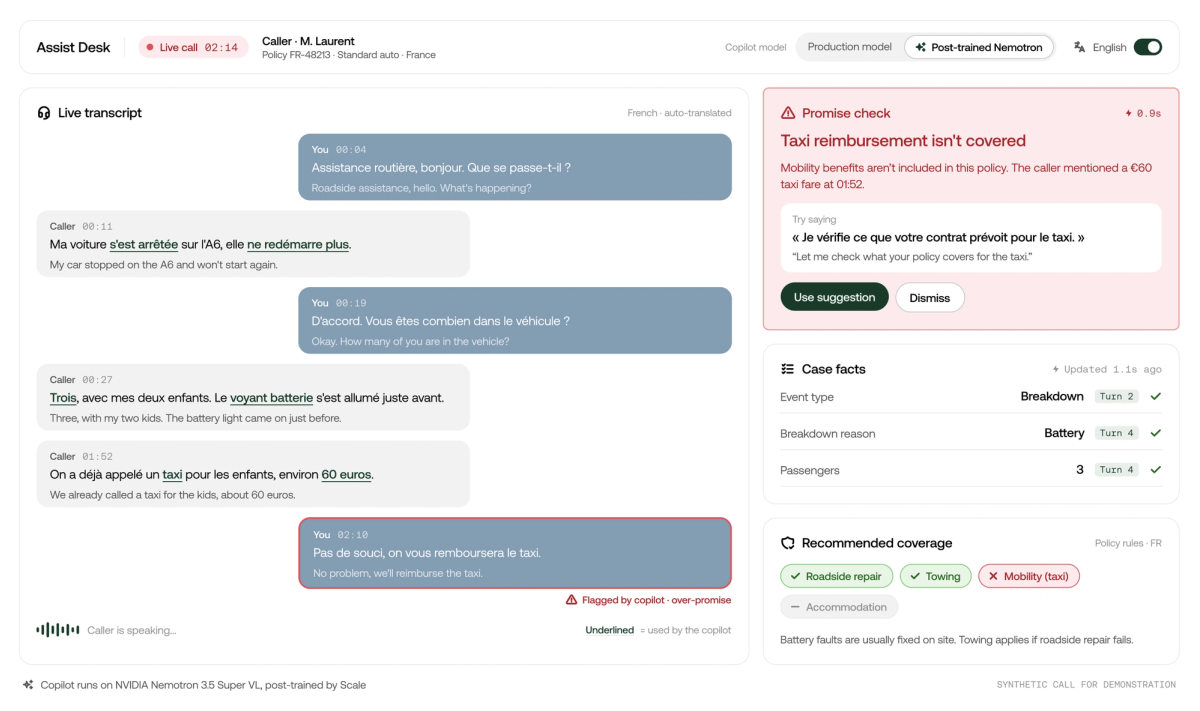The width and height of the screenshot is (1200, 711).
Task: Click the underlined phrase 60 euros
Action: (346, 475)
